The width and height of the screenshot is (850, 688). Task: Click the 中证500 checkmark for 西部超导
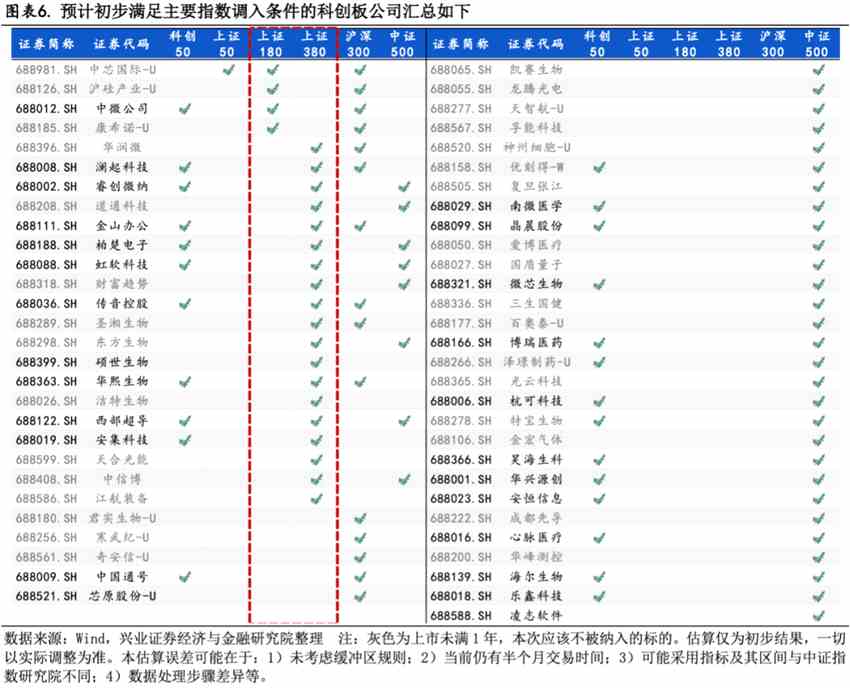[x=404, y=421]
